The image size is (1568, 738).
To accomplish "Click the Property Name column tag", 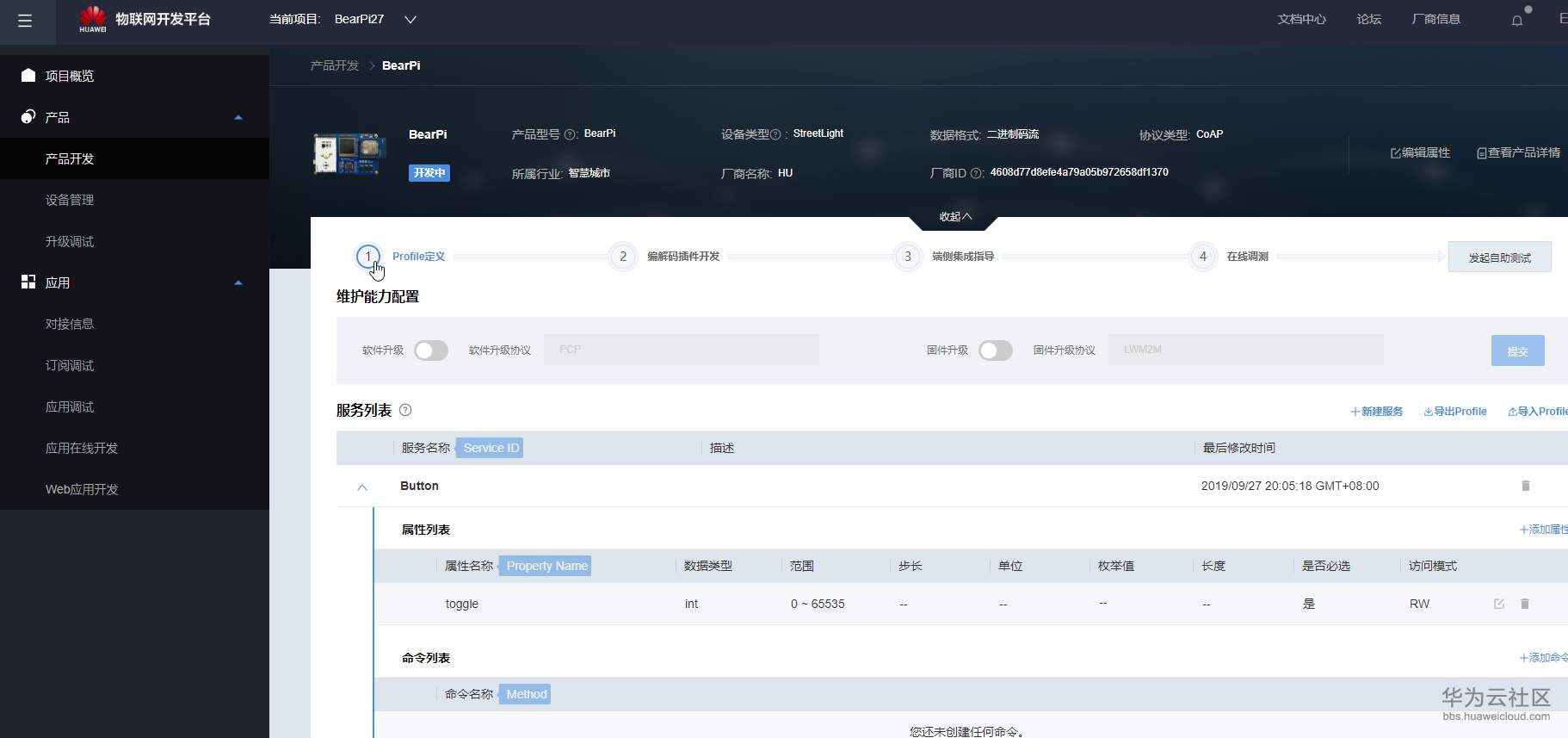I will click(546, 566).
